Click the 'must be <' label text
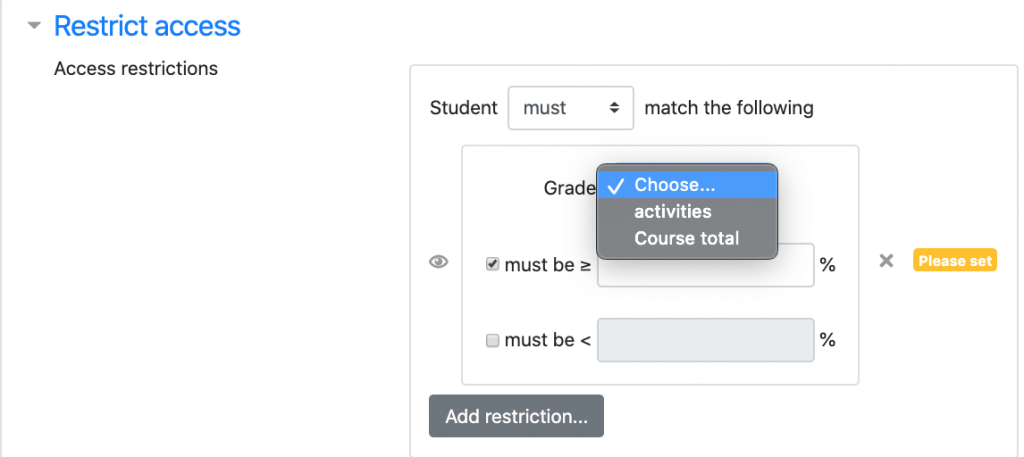1024x457 pixels. [x=547, y=340]
